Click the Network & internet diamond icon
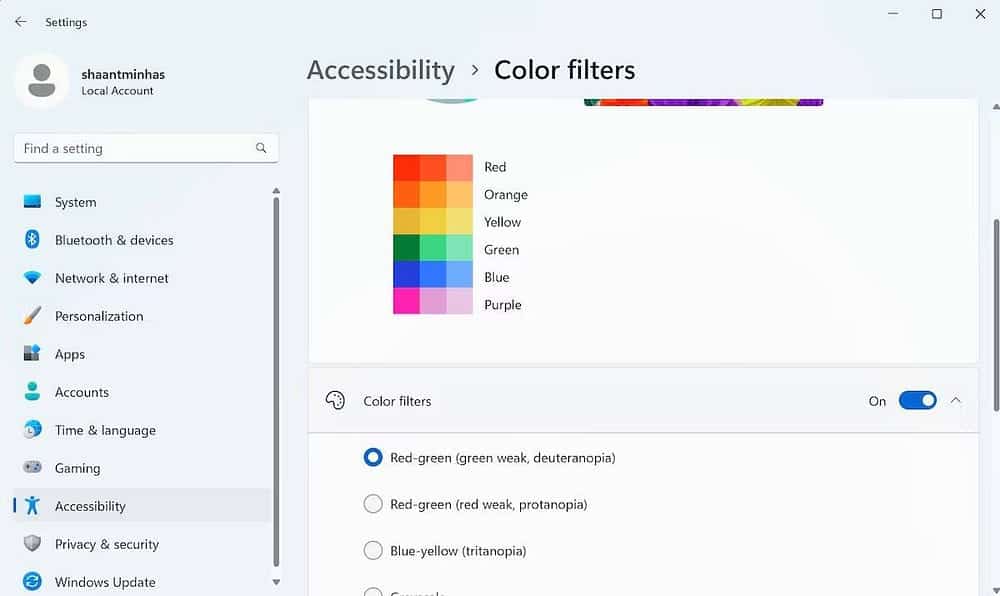1000x596 pixels. (31, 278)
